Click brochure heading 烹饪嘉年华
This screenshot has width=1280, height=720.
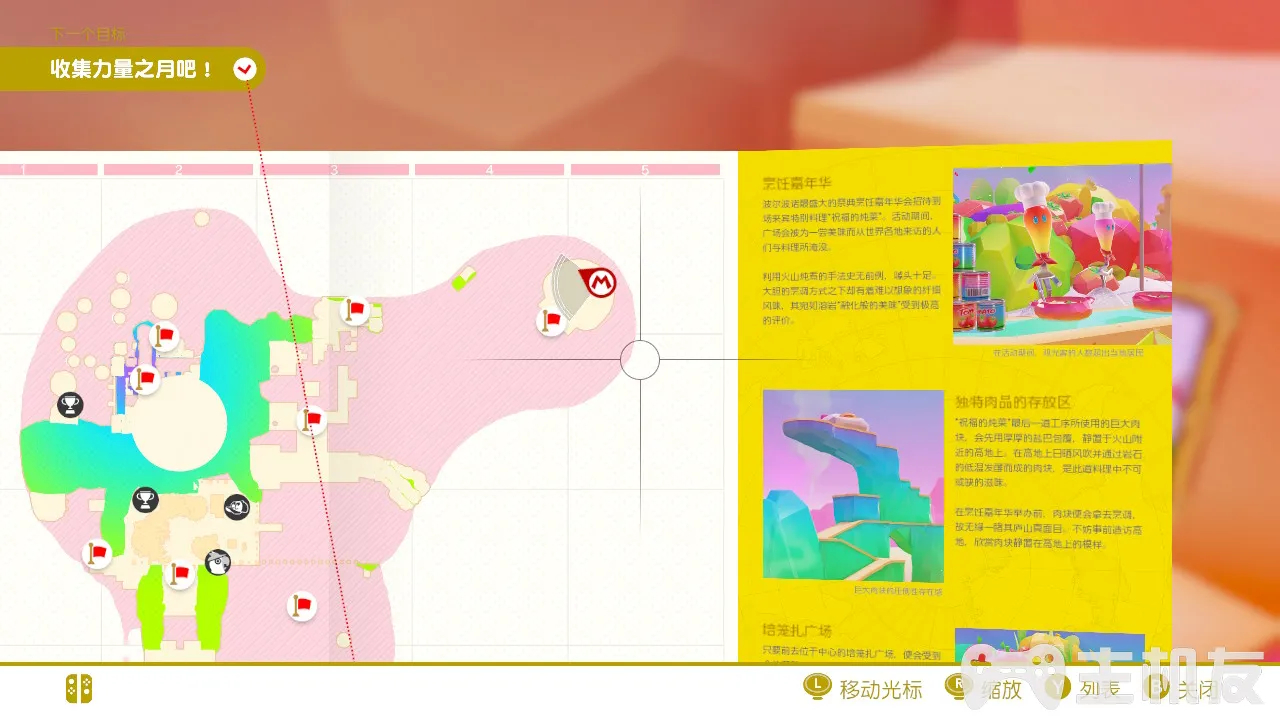point(797,184)
